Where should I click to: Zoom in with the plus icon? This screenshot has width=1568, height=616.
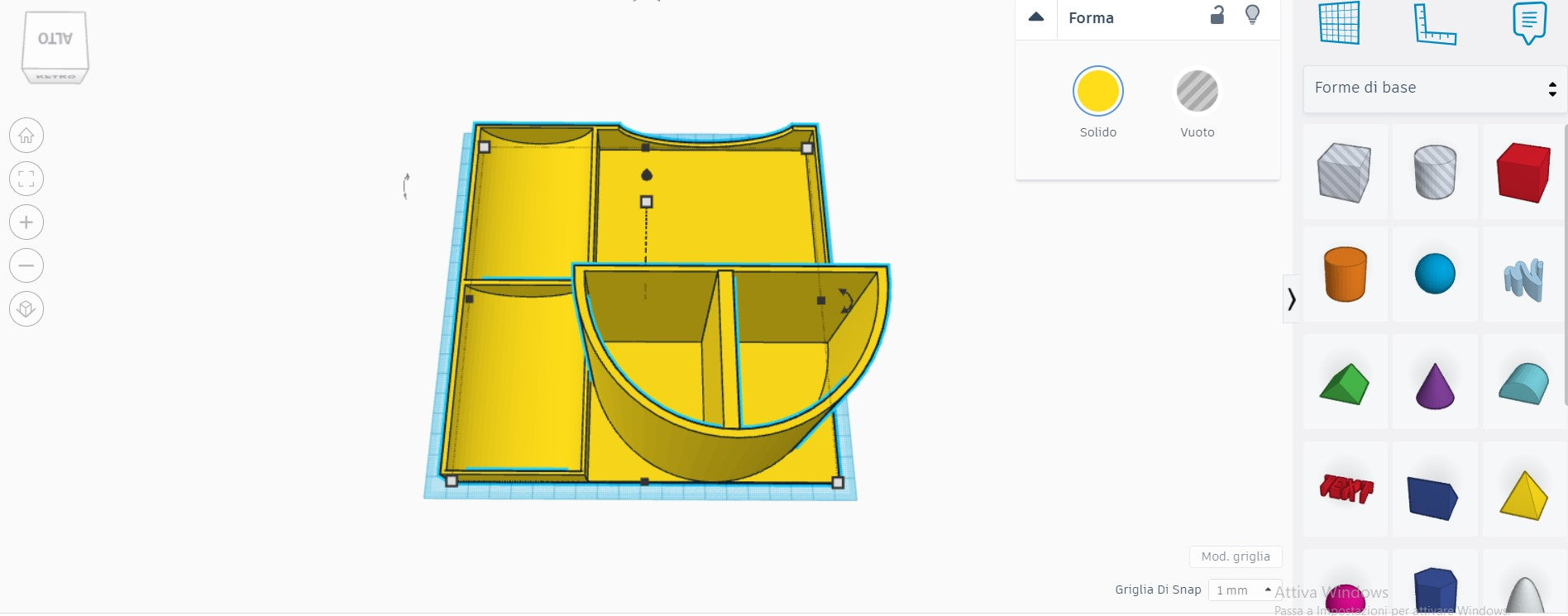click(x=26, y=222)
